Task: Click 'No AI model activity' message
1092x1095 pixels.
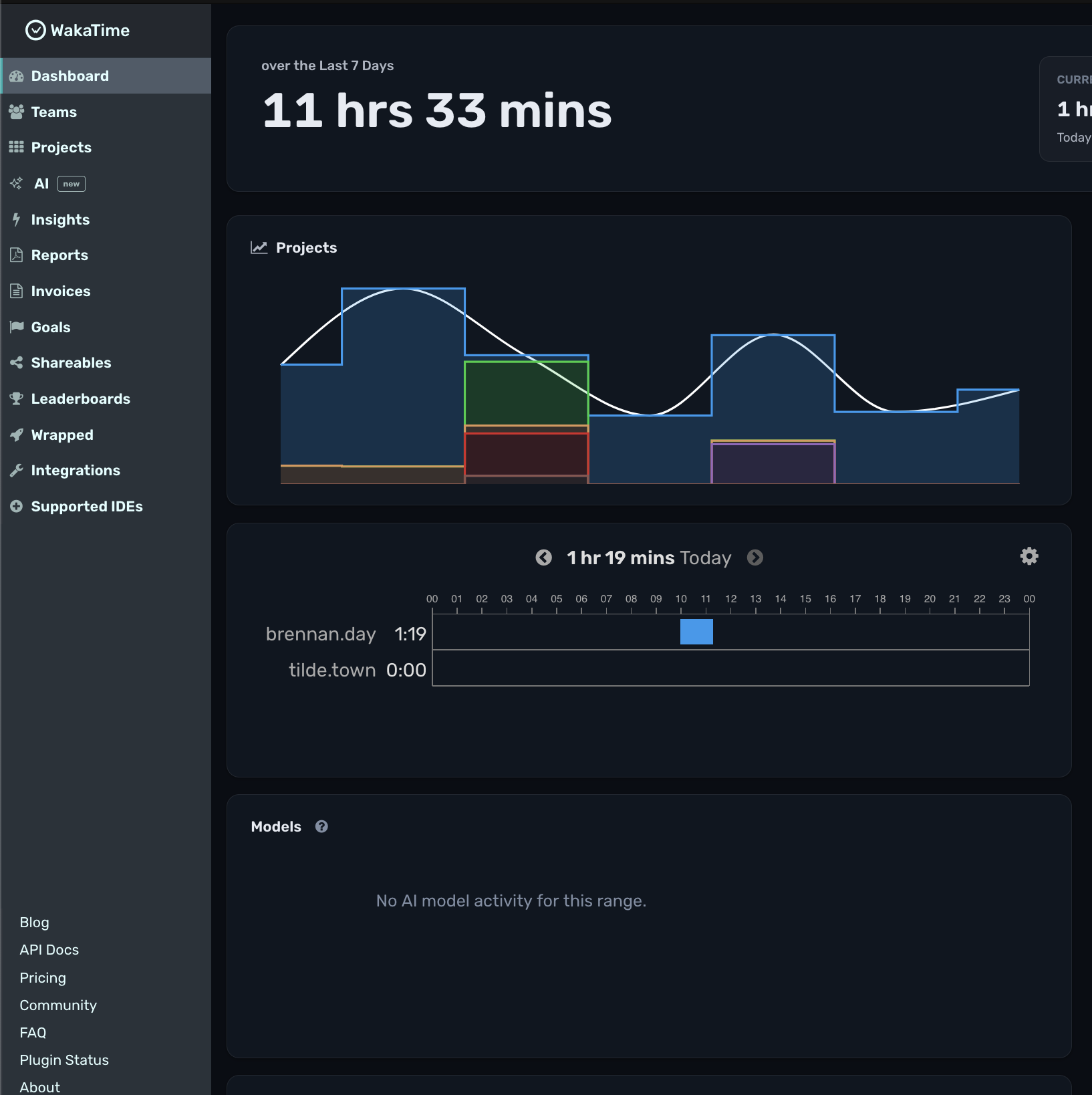Action: pyautogui.click(x=511, y=900)
